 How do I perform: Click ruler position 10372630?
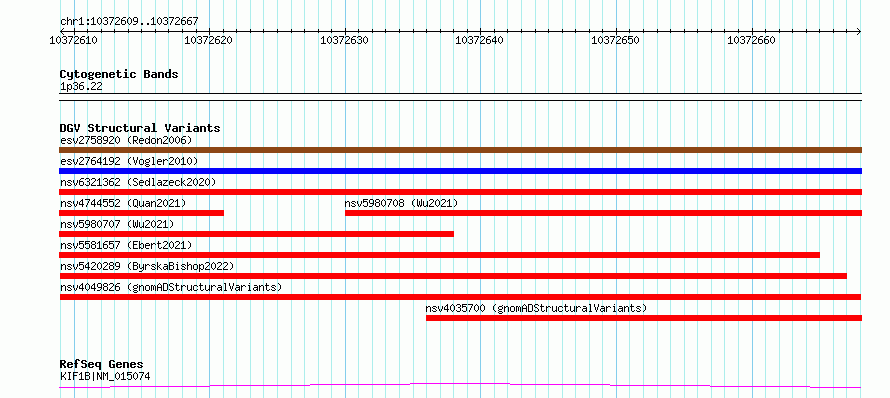tap(345, 40)
